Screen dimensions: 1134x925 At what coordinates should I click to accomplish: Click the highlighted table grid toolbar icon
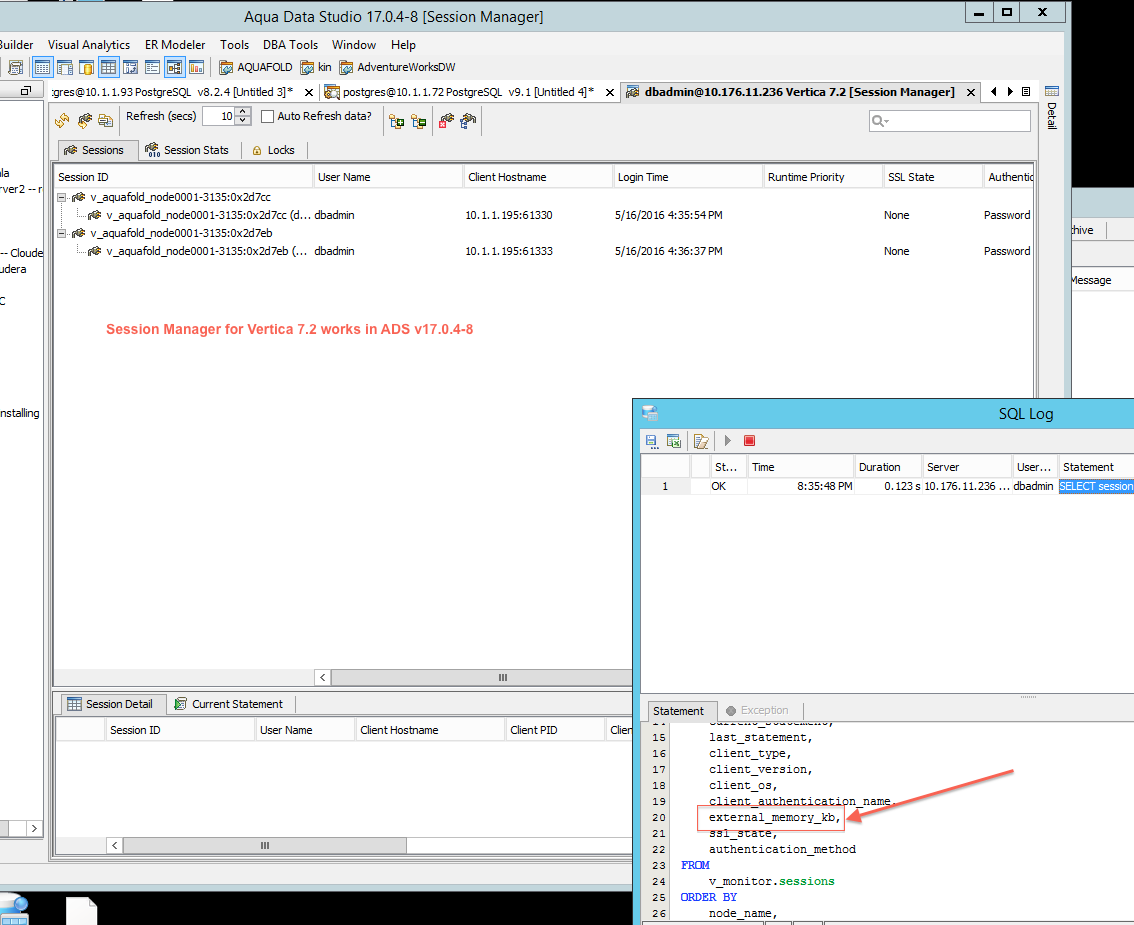(x=108, y=68)
